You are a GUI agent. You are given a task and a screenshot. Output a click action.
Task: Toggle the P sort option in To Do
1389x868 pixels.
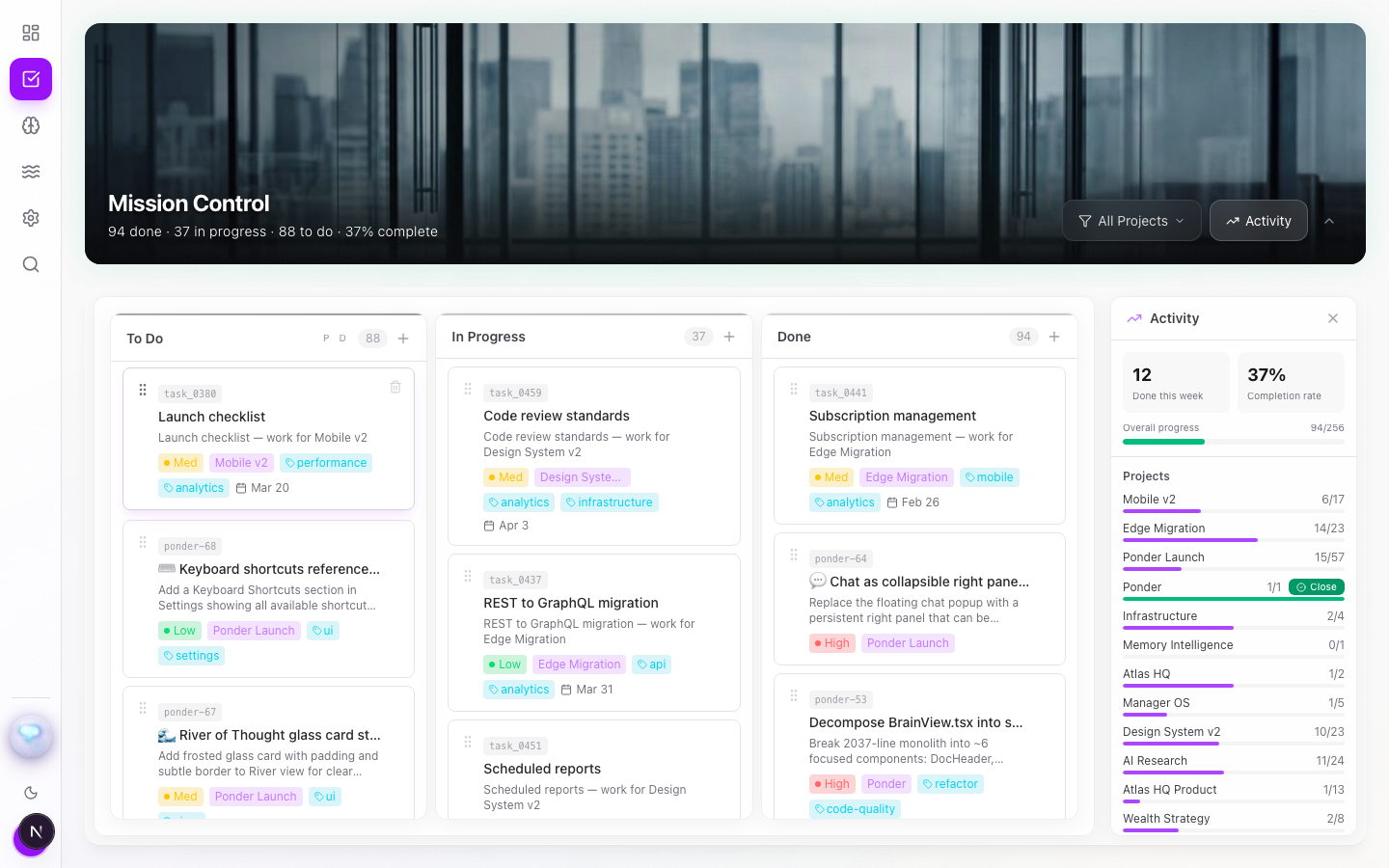pos(326,339)
